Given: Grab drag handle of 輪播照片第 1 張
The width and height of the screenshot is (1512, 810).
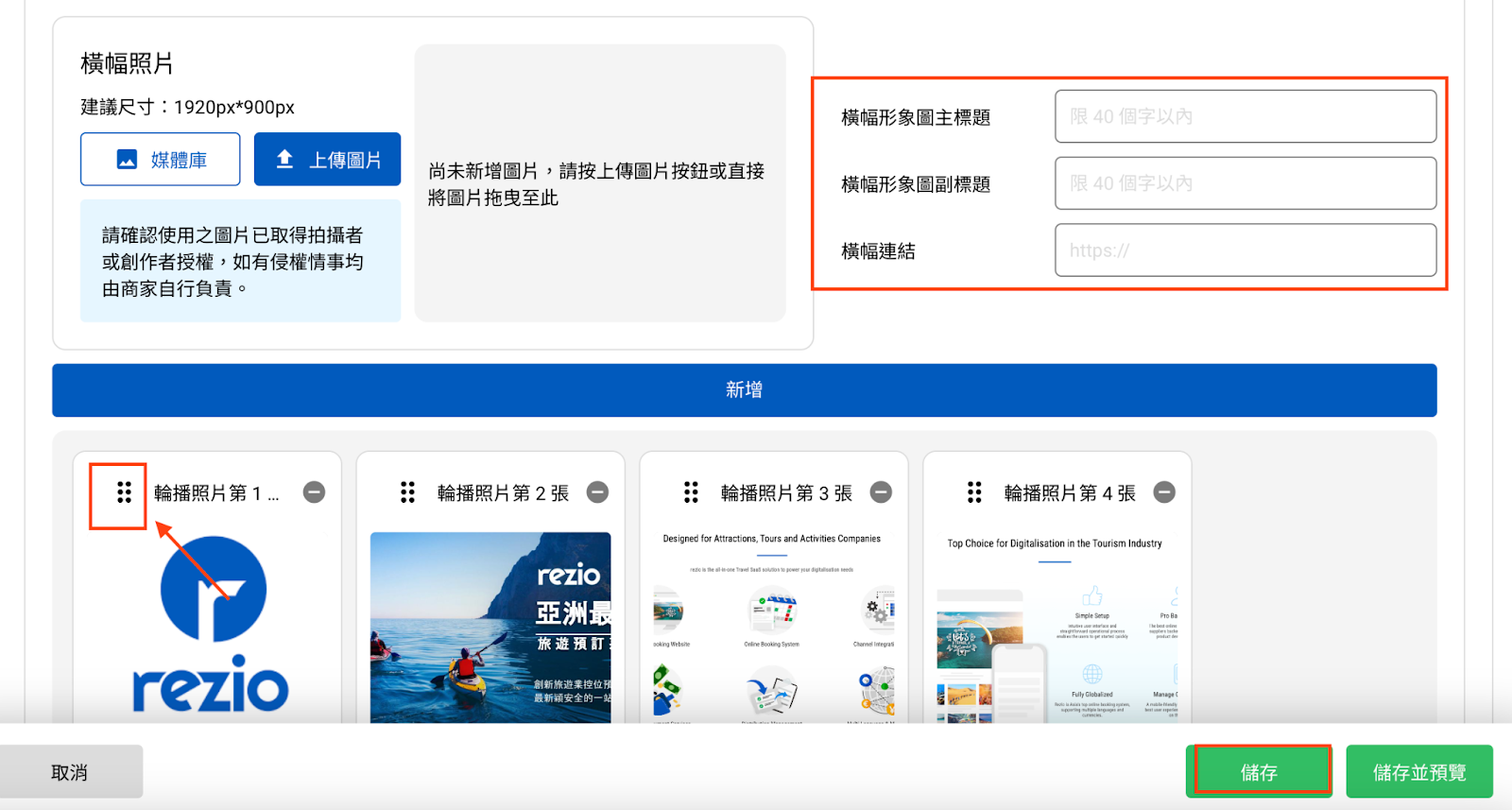Looking at the screenshot, I should tap(124, 492).
